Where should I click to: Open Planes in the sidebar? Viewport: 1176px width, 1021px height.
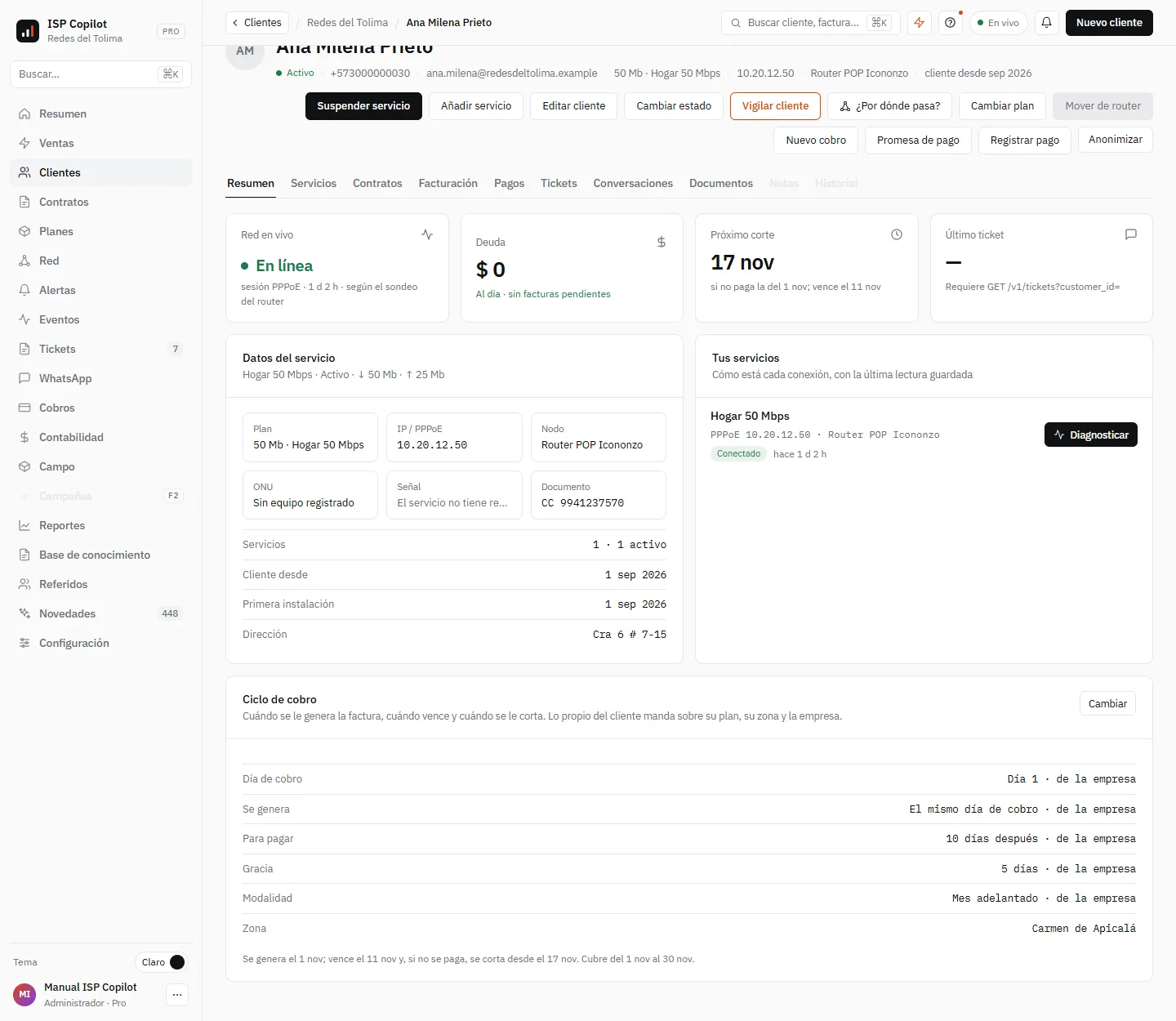[x=101, y=231]
